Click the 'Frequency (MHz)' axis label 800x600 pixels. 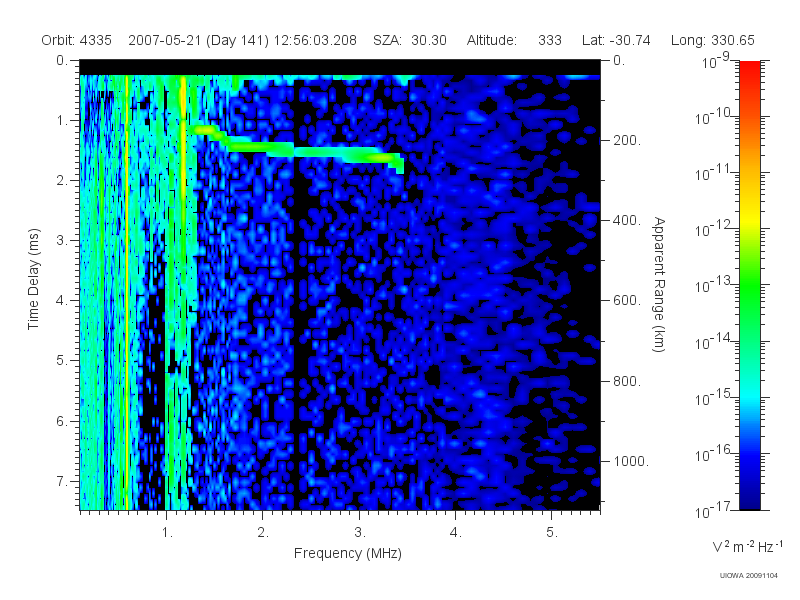point(348,553)
